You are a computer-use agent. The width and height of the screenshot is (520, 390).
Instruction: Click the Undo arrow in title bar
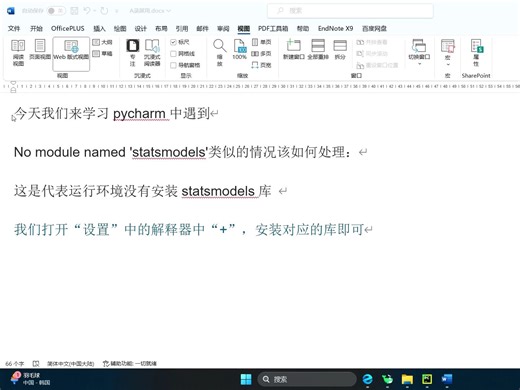pos(87,11)
